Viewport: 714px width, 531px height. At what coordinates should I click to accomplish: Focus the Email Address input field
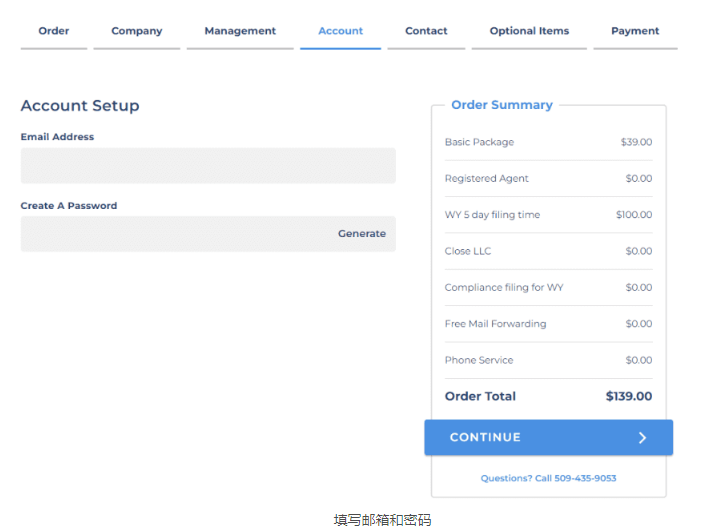coord(208,166)
